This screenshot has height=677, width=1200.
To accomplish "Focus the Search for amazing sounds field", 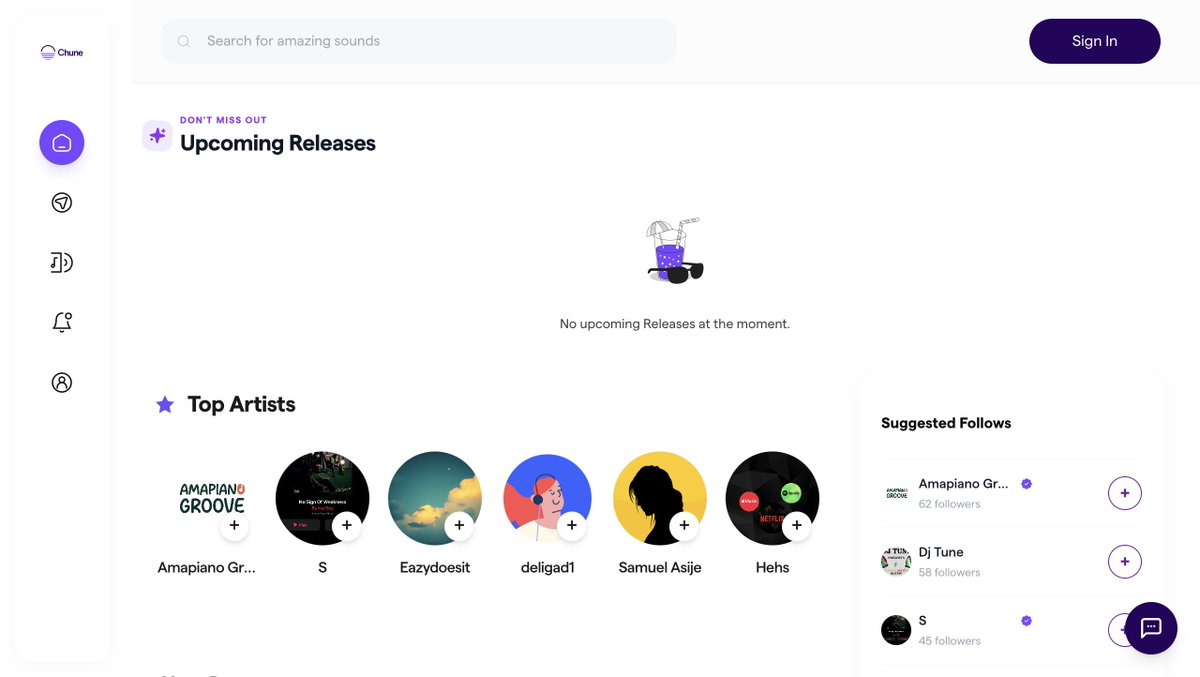I will pyautogui.click(x=419, y=41).
